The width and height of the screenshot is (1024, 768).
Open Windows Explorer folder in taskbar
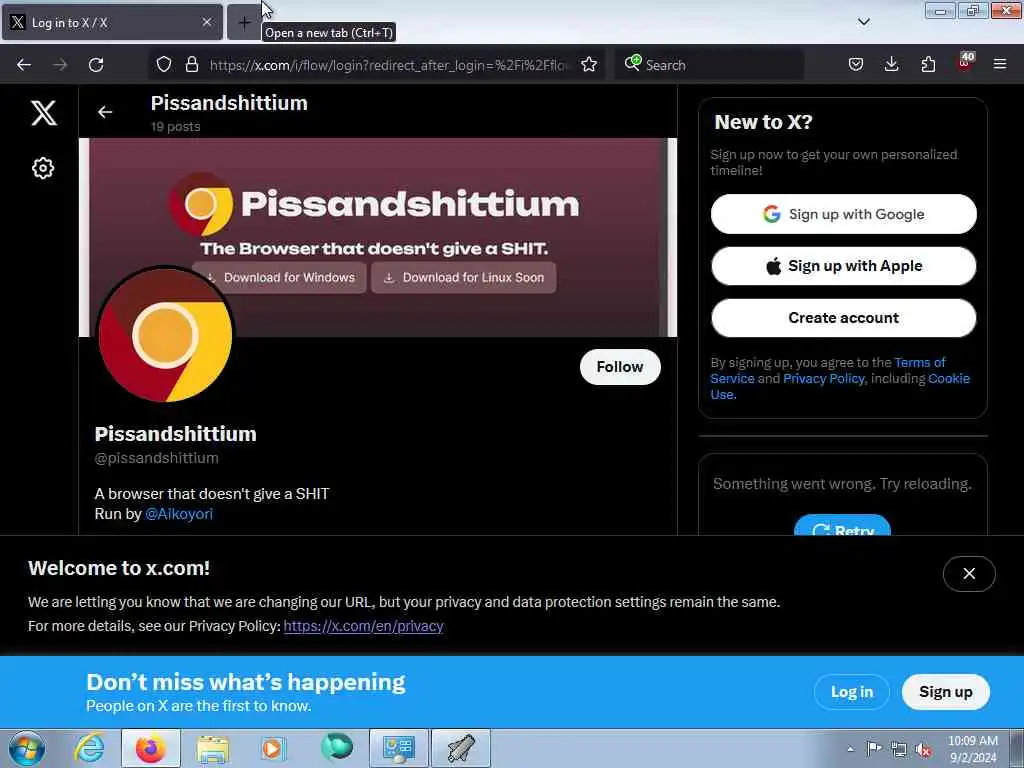213,749
